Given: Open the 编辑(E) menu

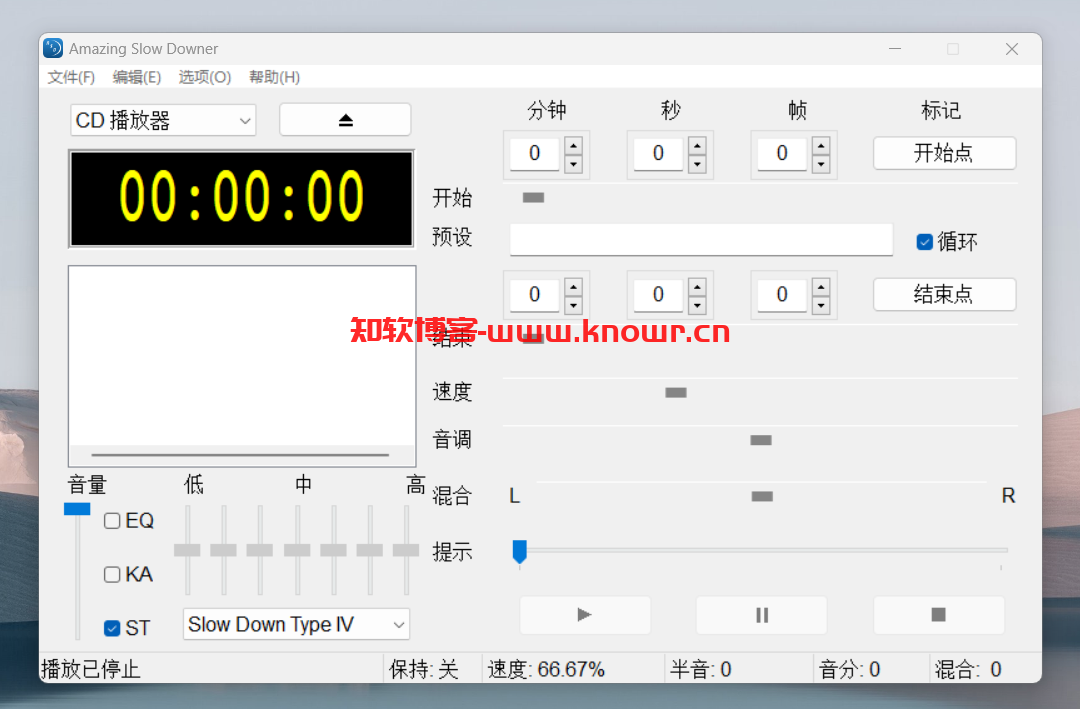Looking at the screenshot, I should point(136,77).
